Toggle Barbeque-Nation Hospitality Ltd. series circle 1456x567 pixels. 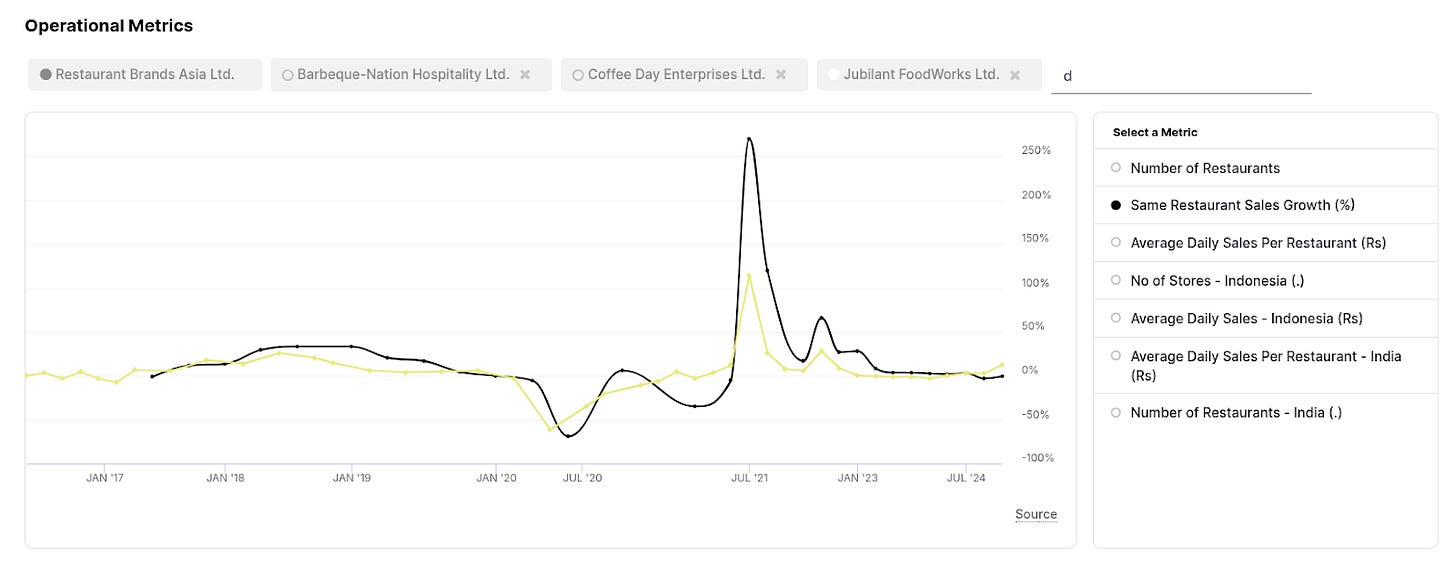coord(288,75)
